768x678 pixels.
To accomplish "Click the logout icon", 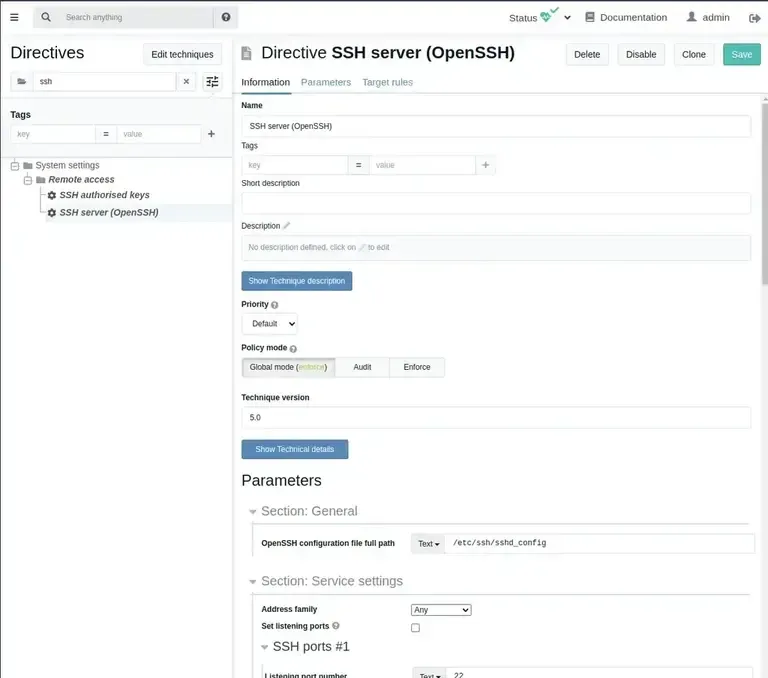I will 754,18.
